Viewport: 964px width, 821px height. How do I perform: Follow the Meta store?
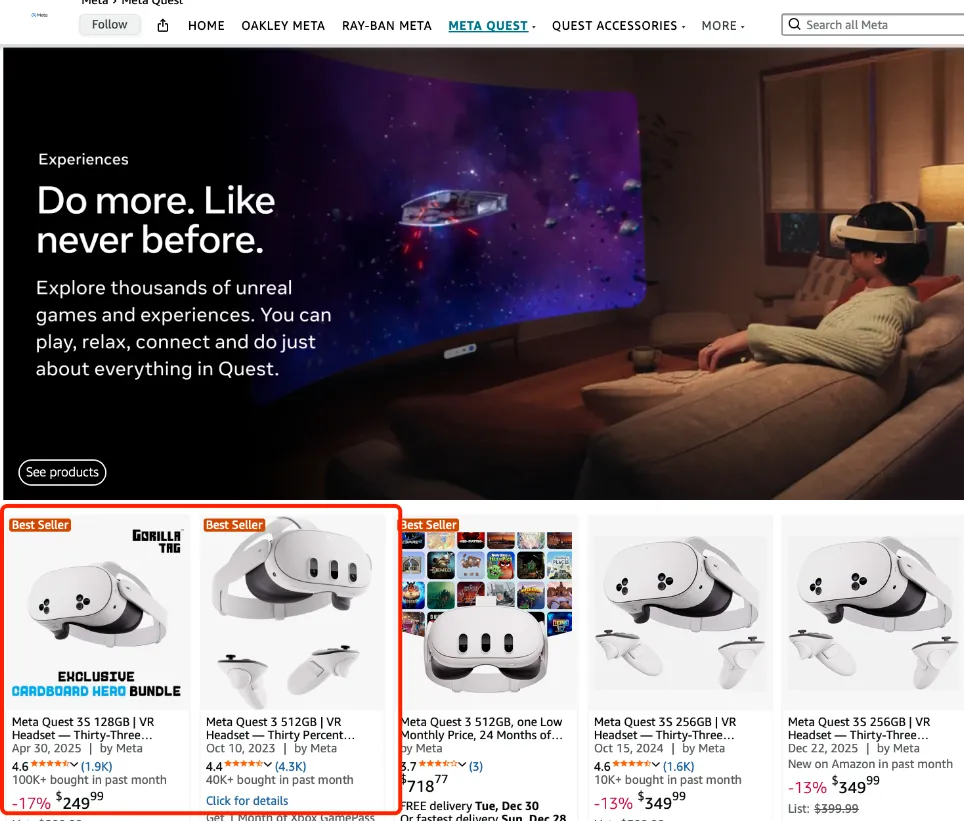tap(109, 25)
